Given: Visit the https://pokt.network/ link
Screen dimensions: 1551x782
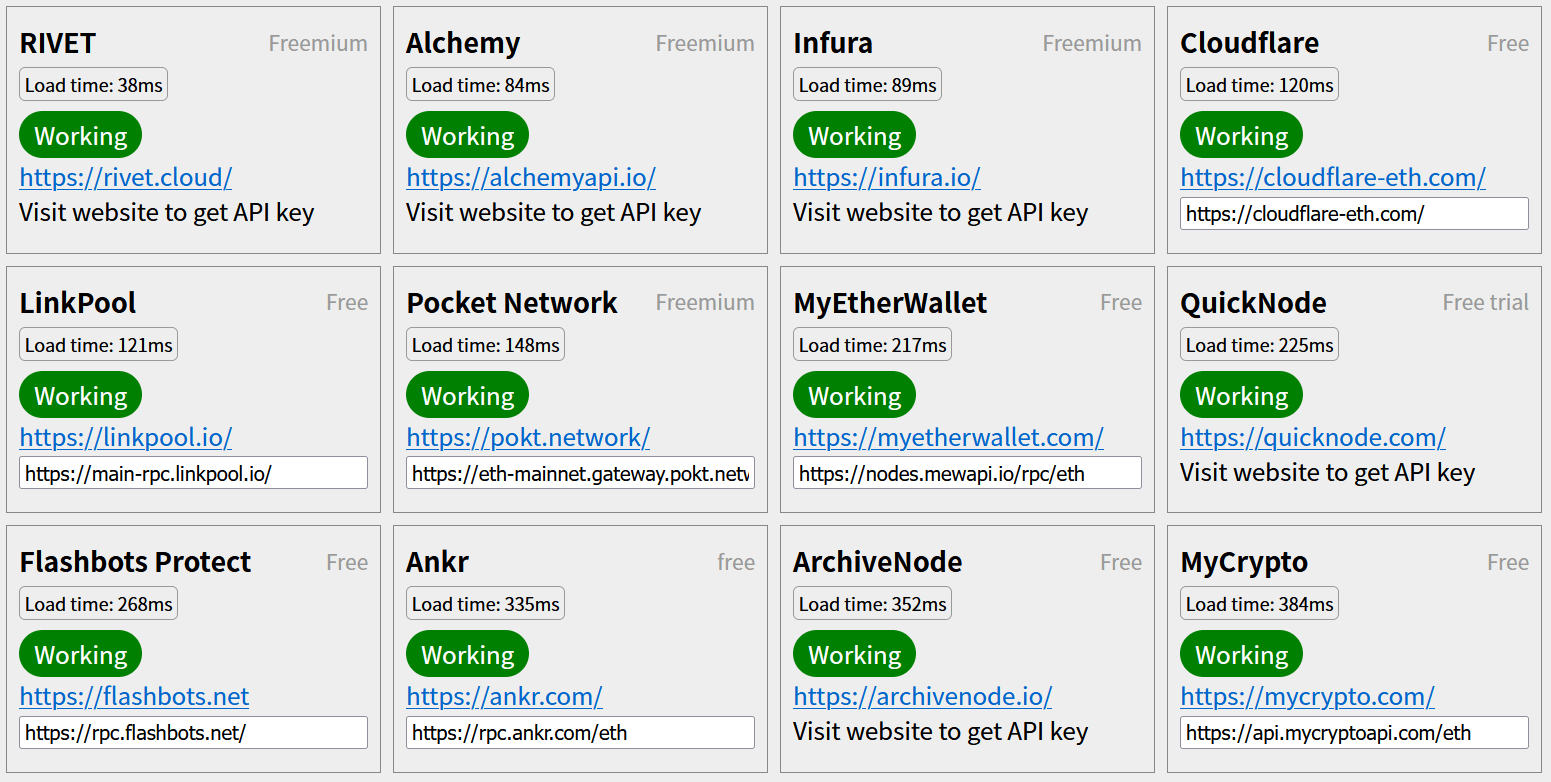Looking at the screenshot, I should 528,437.
